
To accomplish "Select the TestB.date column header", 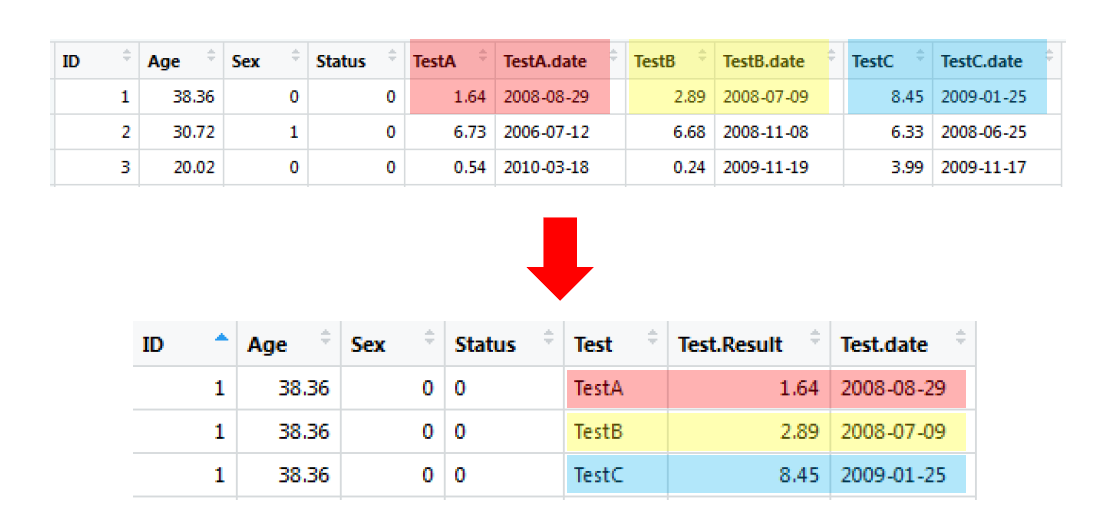I will click(x=764, y=61).
